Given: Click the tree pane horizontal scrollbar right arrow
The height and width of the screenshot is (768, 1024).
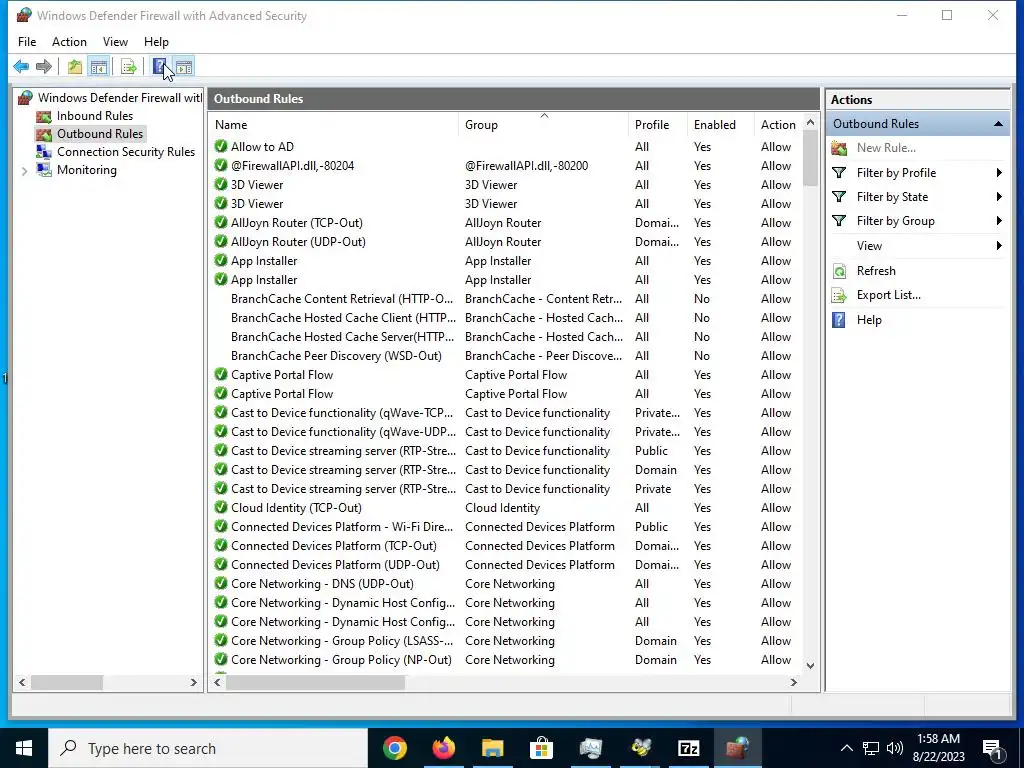Looking at the screenshot, I should [x=193, y=682].
